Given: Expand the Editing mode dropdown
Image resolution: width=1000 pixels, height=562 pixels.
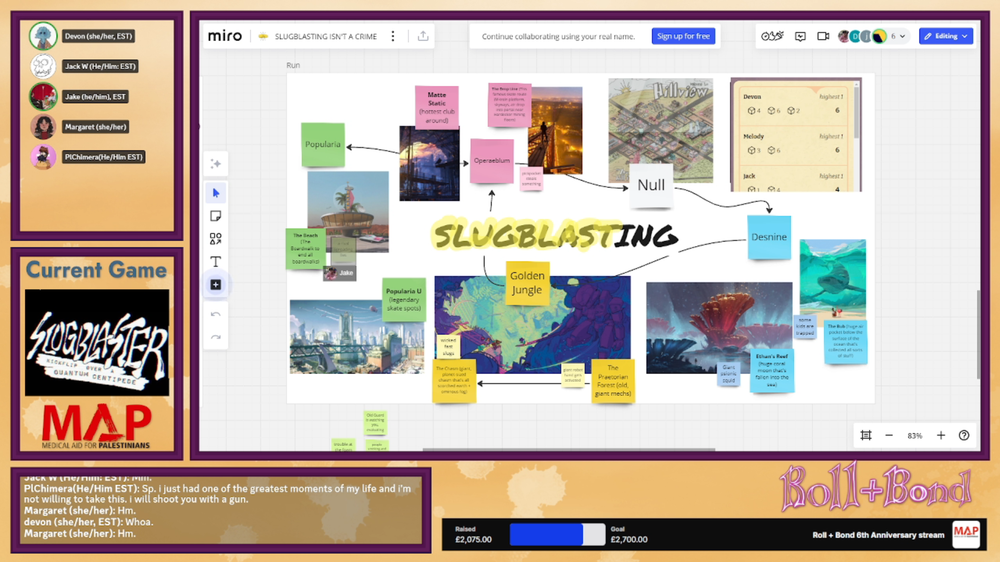Looking at the screenshot, I should pyautogui.click(x=946, y=36).
